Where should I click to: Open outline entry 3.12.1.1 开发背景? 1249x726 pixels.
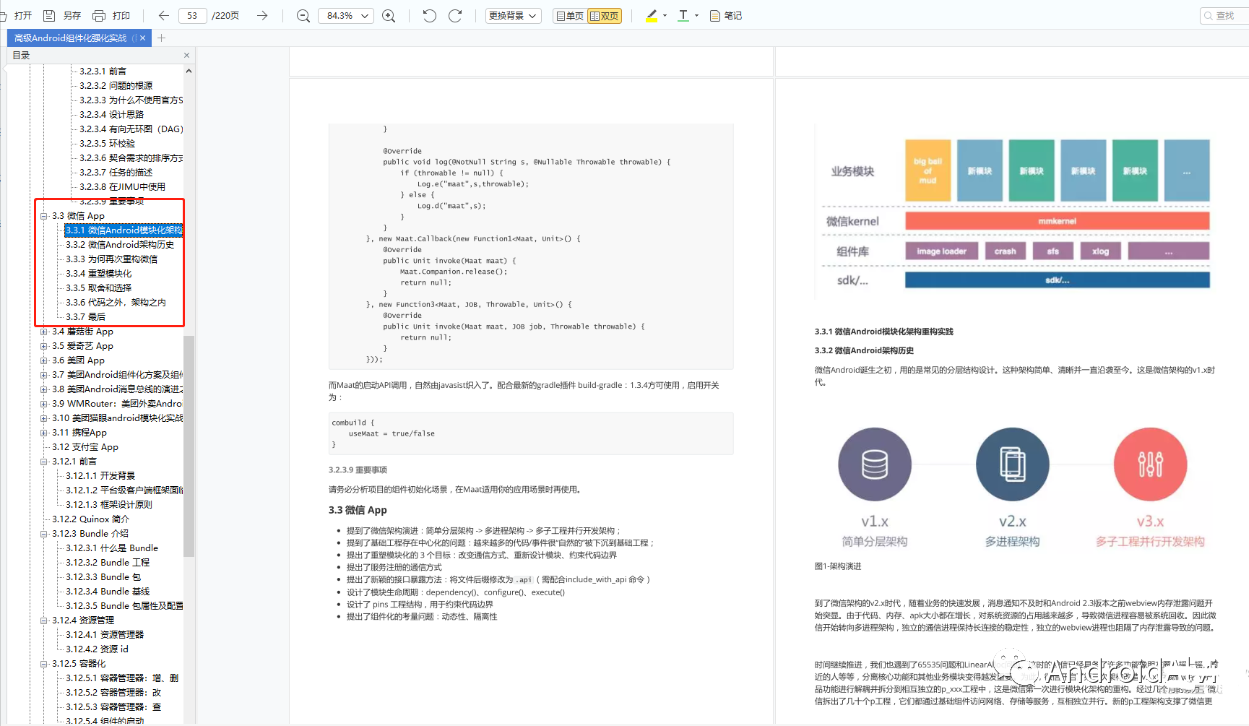[100, 476]
